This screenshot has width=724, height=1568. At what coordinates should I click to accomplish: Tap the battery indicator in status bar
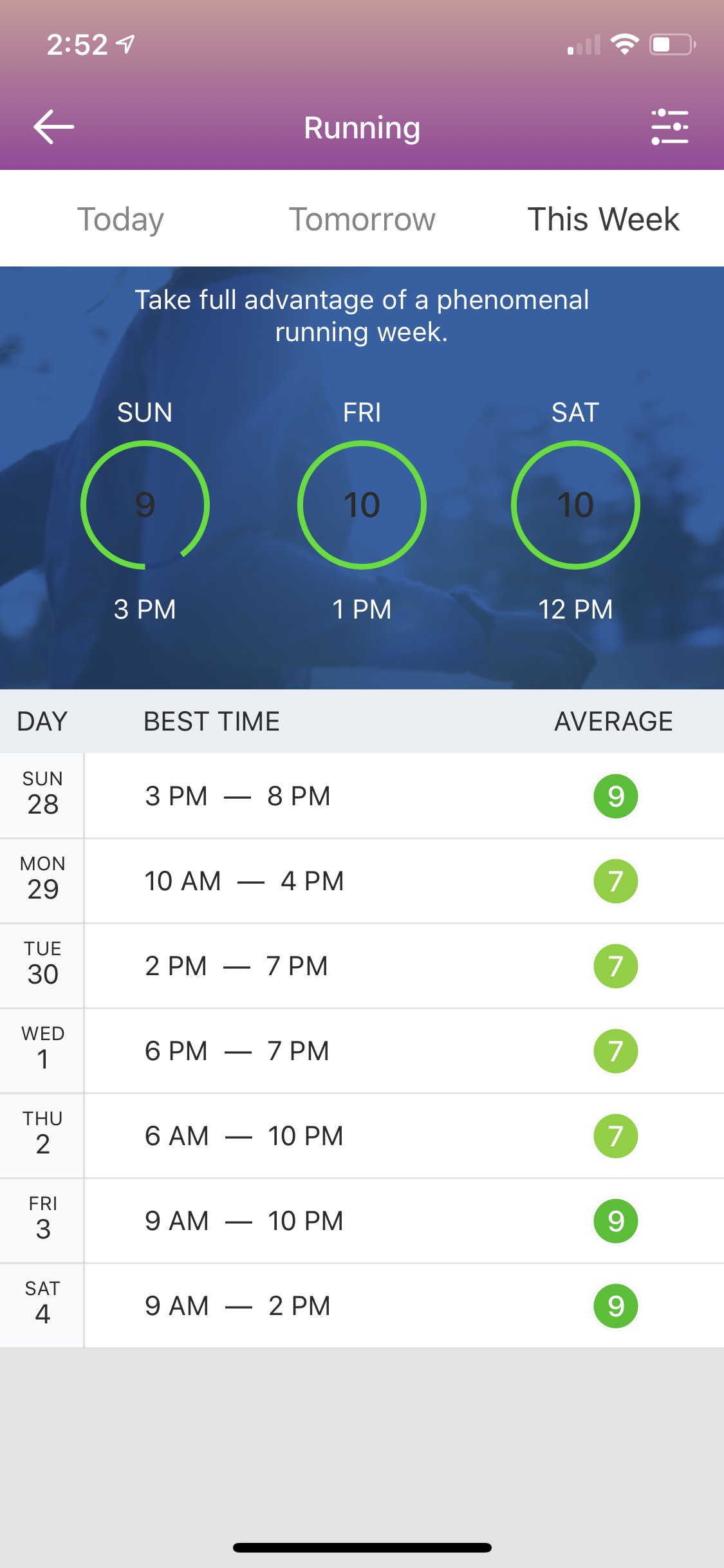673,44
